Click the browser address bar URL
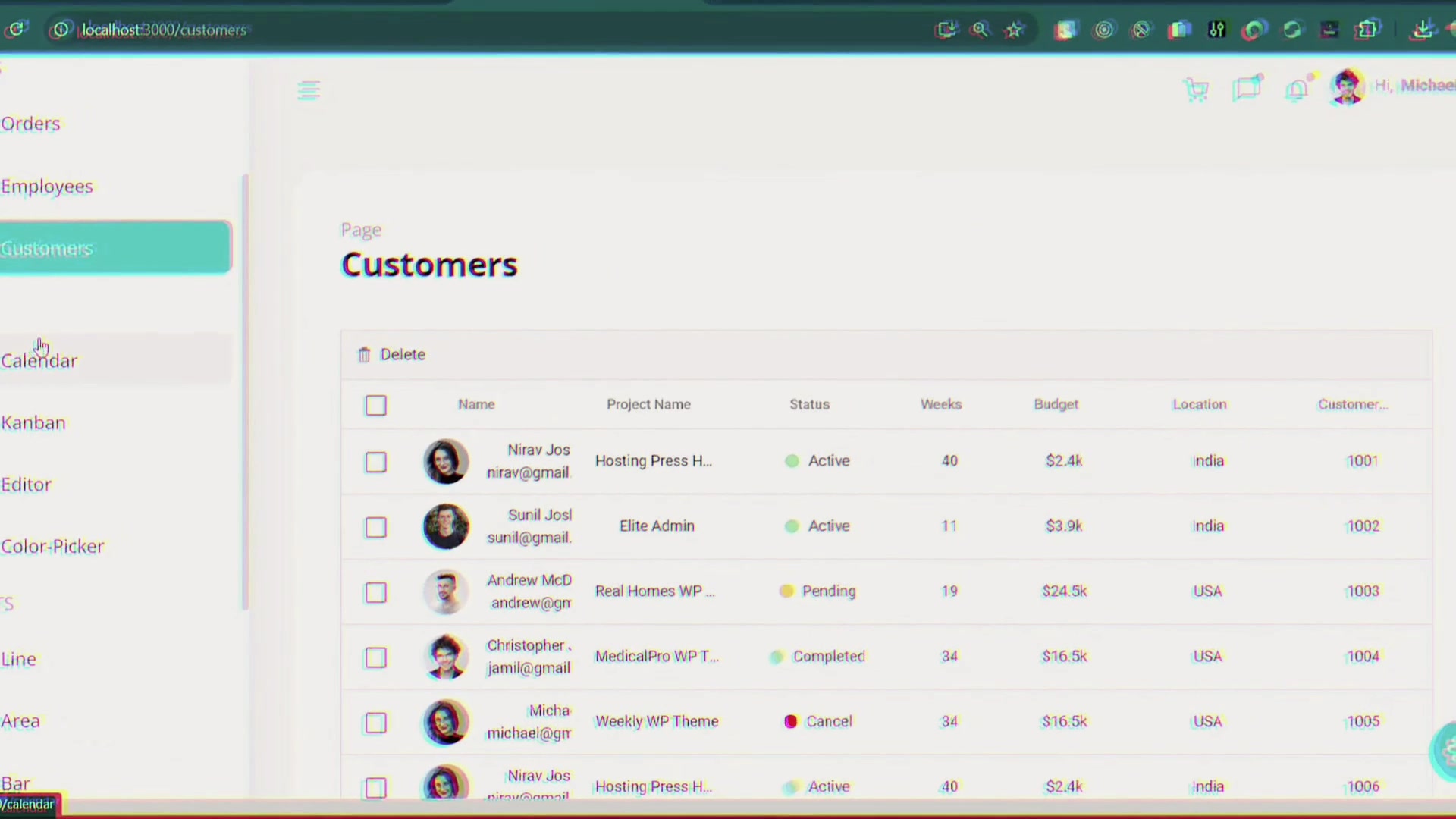Screen dimensions: 1456x819 click(x=165, y=30)
